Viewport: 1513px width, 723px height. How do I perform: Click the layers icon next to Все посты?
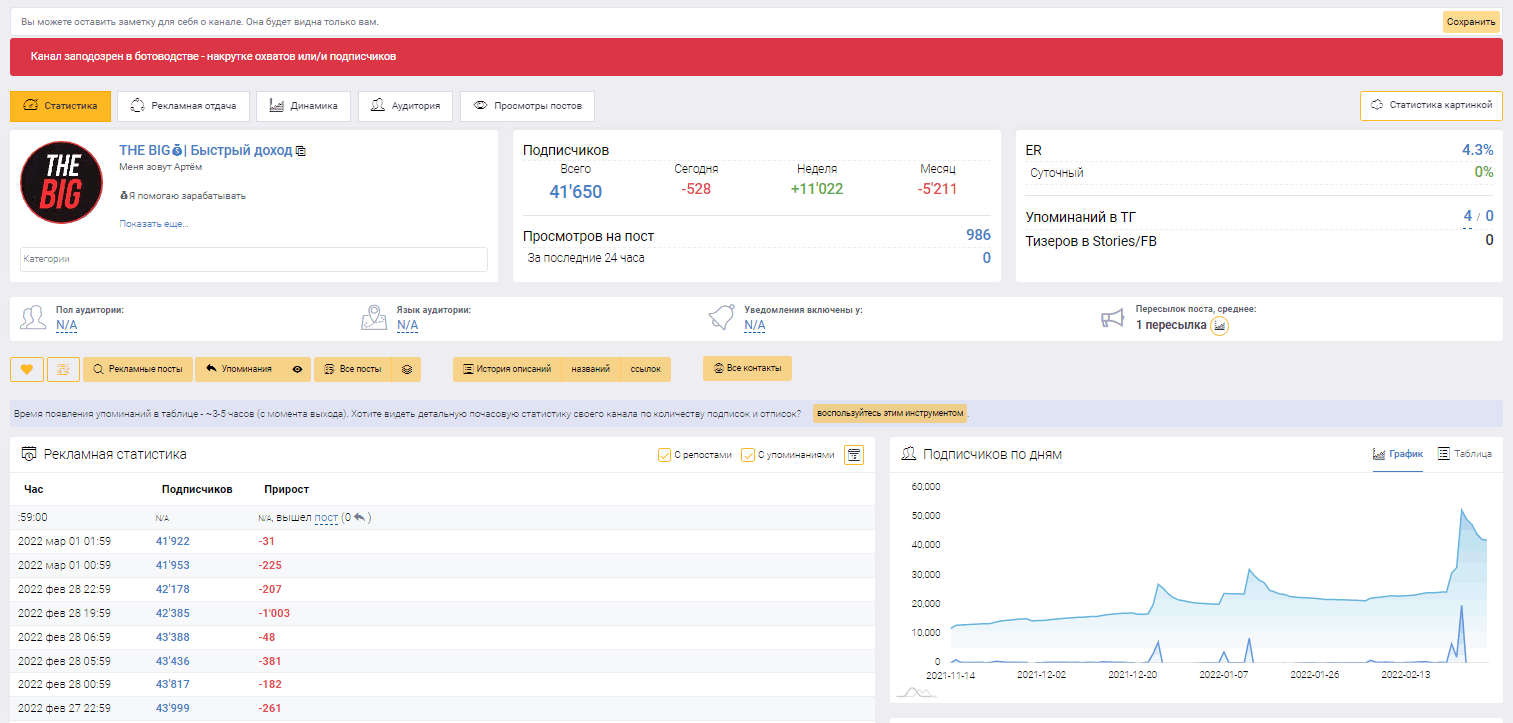(407, 369)
